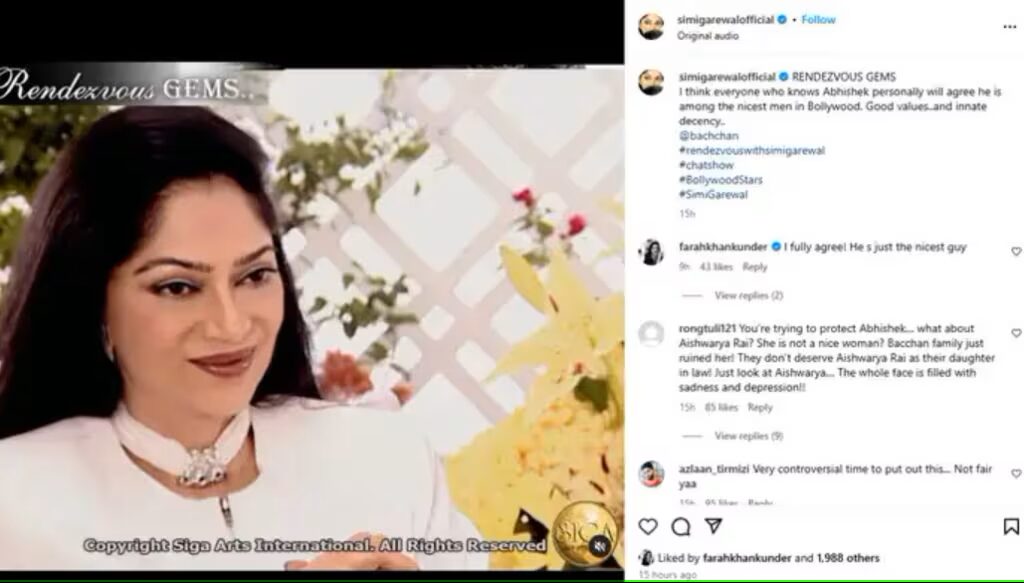Viewport: 1024px width, 583px height.
Task: Unmute the video with speaker icon
Action: click(599, 546)
